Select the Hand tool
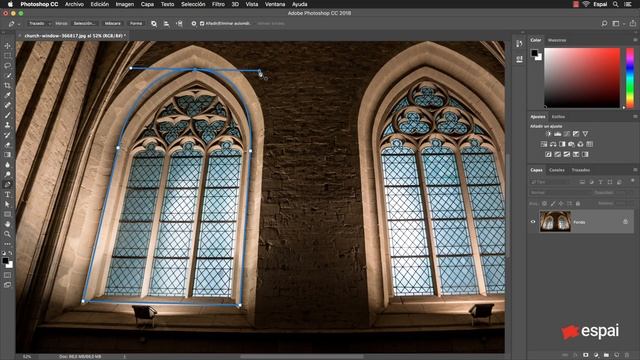 click(7, 224)
